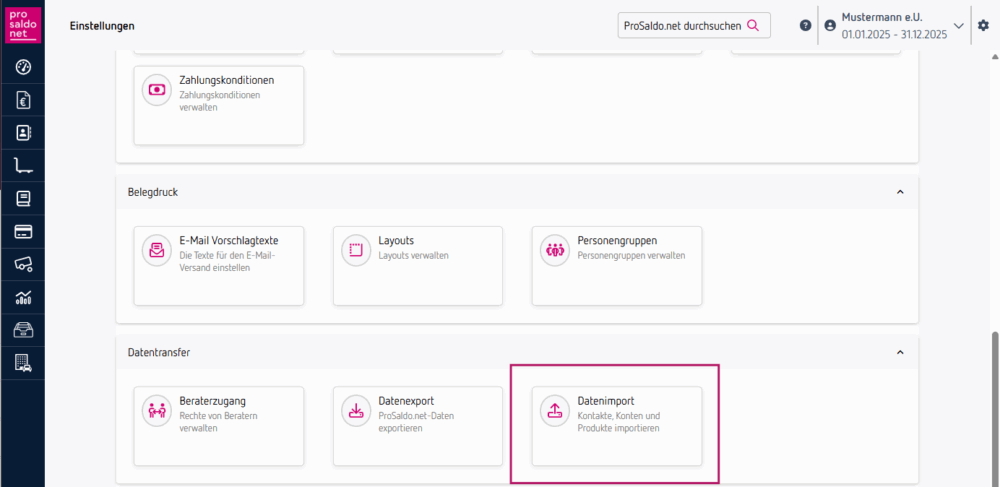
Task: Collapse the Belegdruck section
Action: pyautogui.click(x=899, y=191)
